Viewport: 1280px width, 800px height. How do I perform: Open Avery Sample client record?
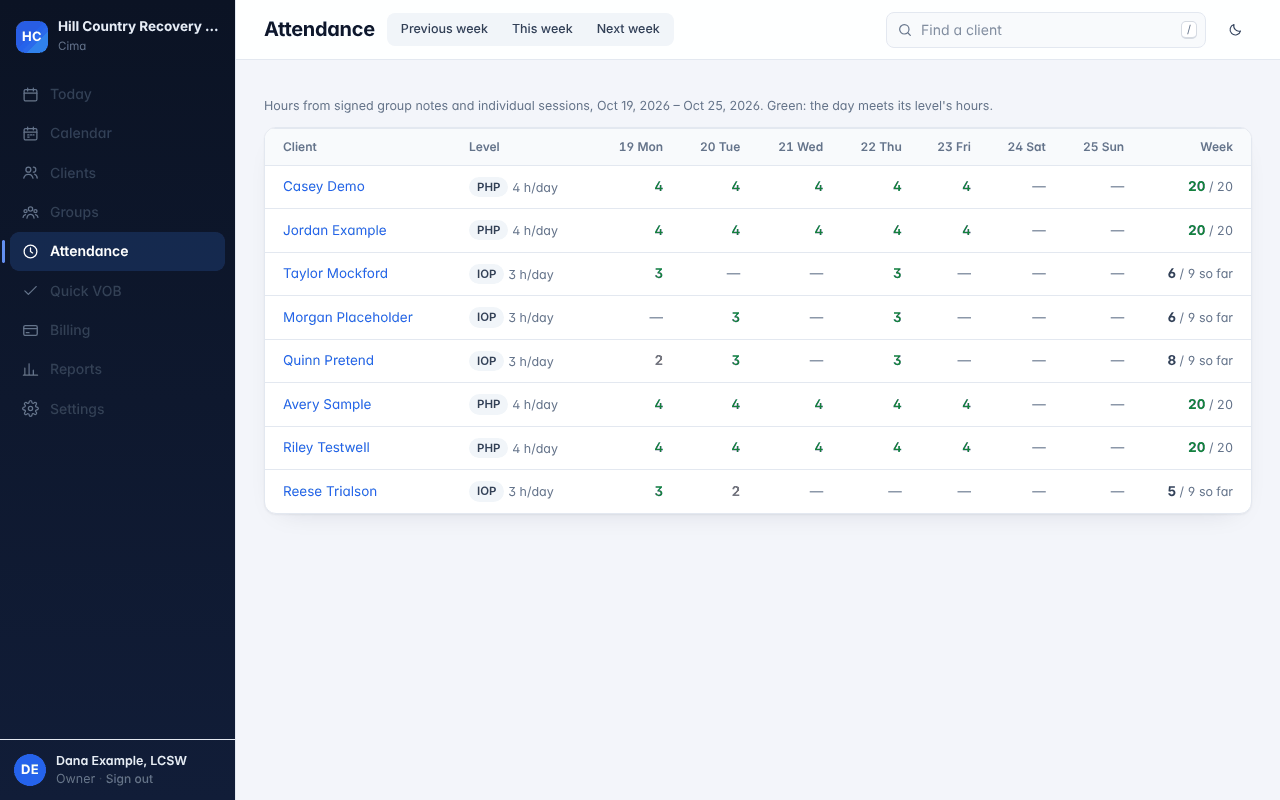coord(327,404)
